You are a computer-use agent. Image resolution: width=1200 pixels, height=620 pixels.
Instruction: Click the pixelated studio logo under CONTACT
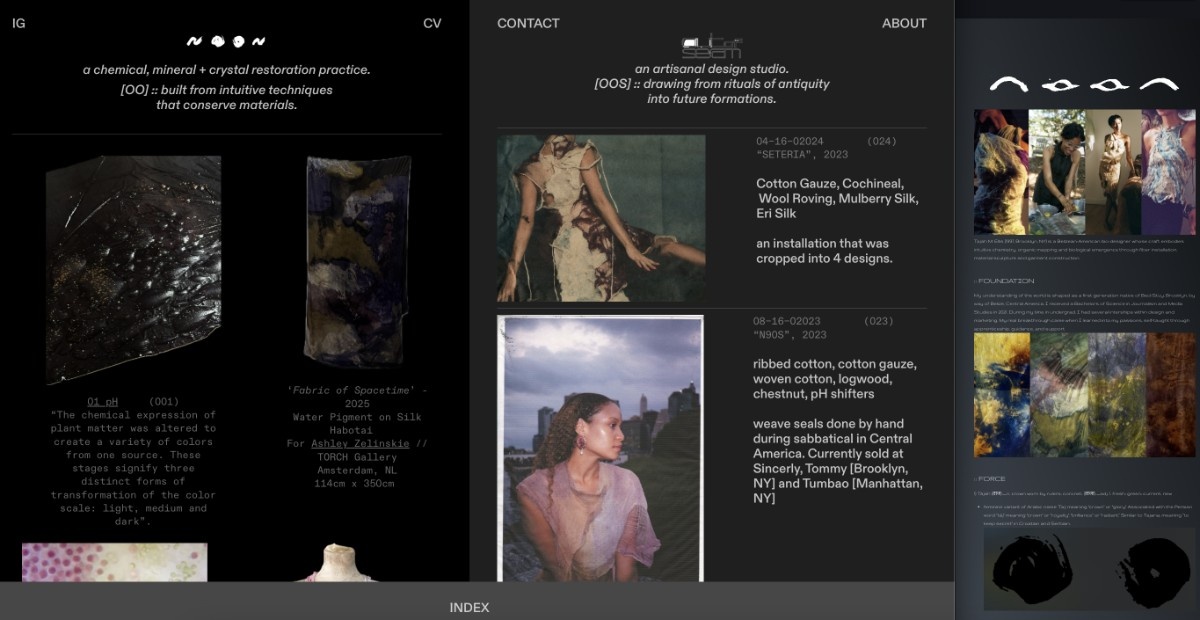711,47
